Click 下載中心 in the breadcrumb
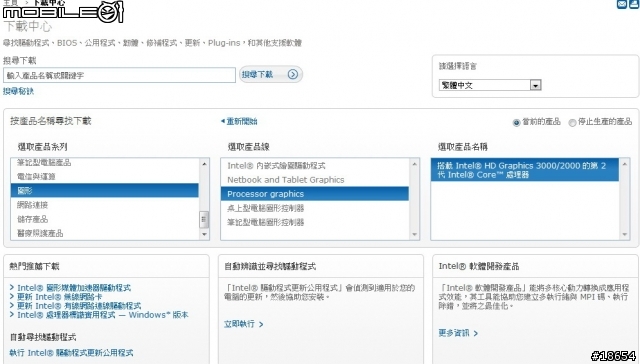 [48, 2]
